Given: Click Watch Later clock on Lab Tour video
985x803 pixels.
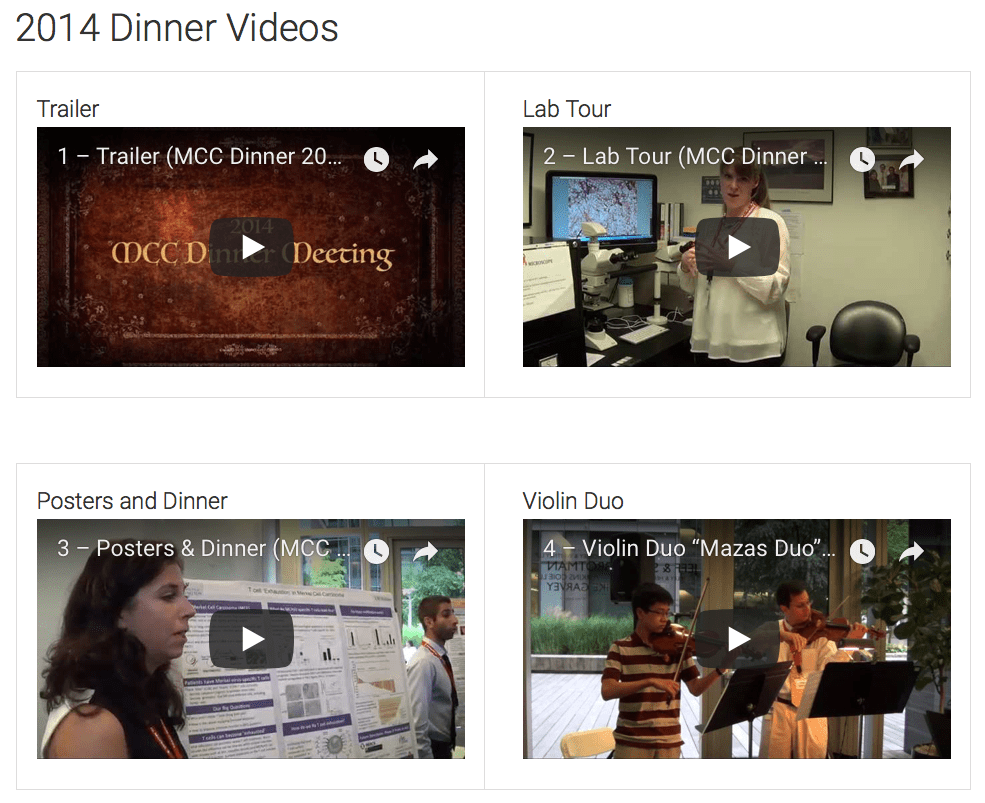Looking at the screenshot, I should click(863, 160).
